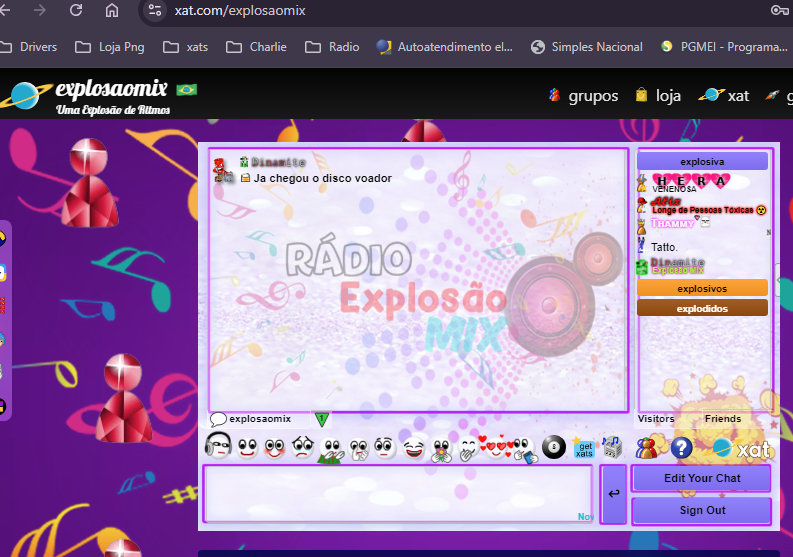Click the radio music player icon
793x557 pixels.
tap(612, 448)
